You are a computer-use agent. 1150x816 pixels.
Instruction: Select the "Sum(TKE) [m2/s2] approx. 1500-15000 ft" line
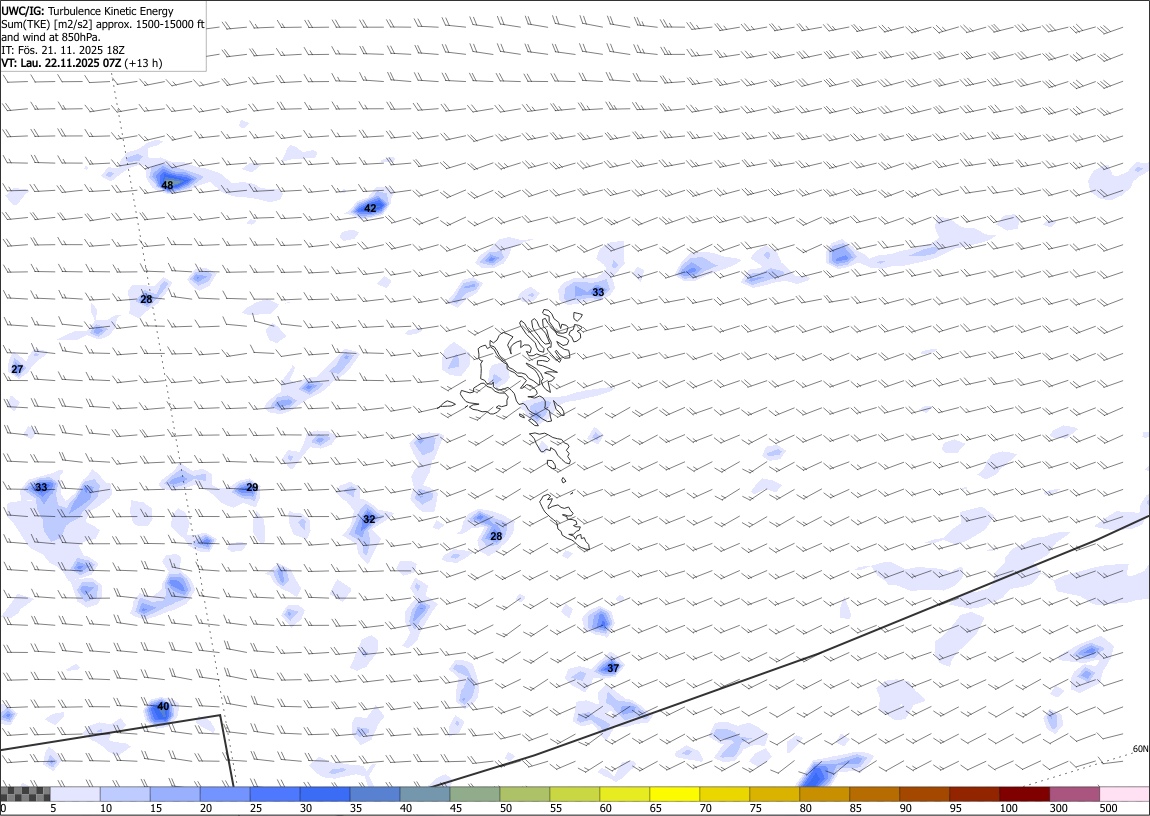[x=103, y=24]
